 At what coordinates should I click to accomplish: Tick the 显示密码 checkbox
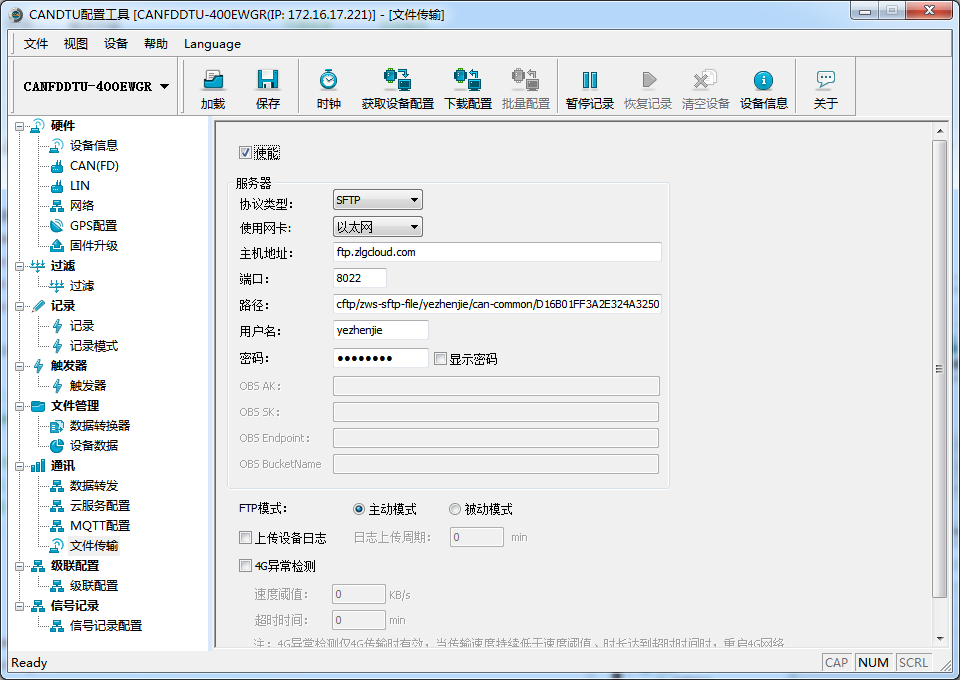pos(440,359)
